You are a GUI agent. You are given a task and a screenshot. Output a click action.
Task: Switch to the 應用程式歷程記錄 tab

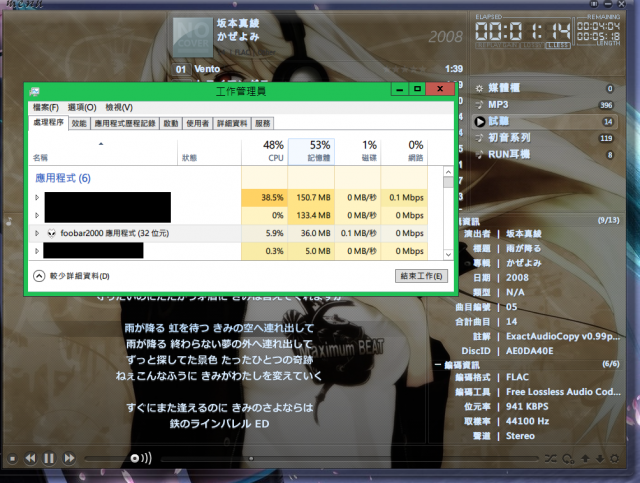125,123
